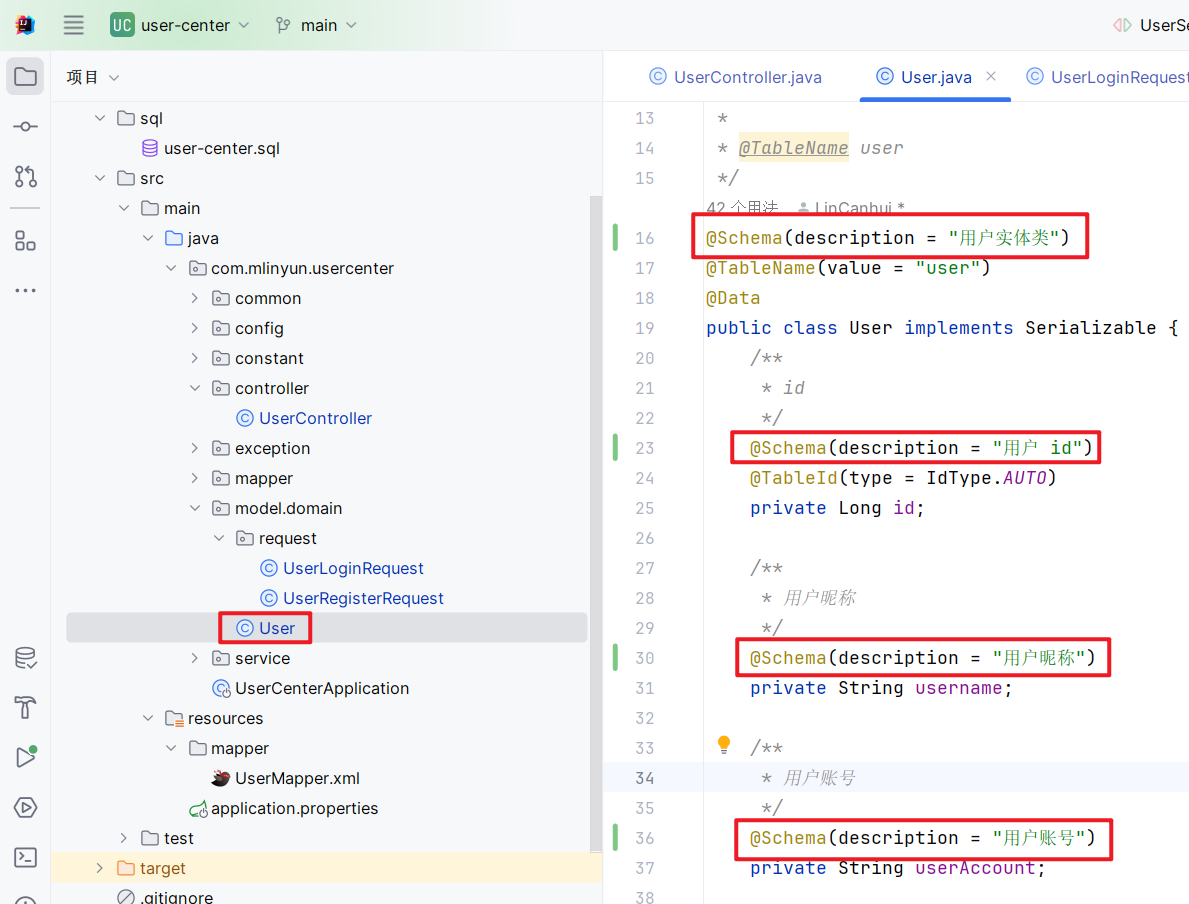Close the User.java editor tab
This screenshot has width=1189, height=904.
coord(991,76)
